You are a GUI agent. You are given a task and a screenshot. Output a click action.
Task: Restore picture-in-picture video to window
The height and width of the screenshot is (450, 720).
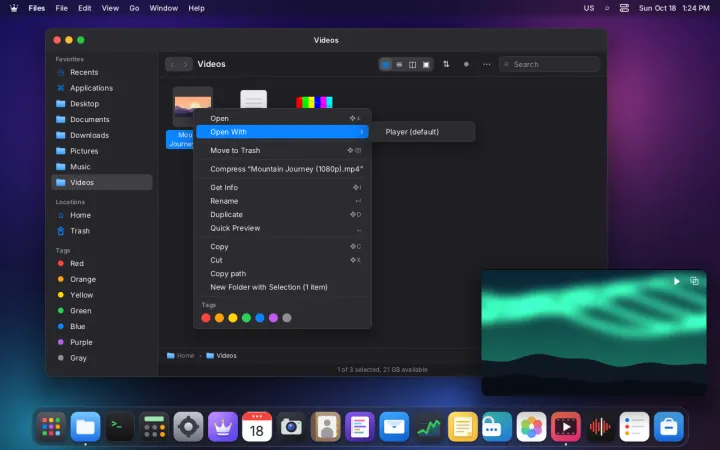pos(694,281)
